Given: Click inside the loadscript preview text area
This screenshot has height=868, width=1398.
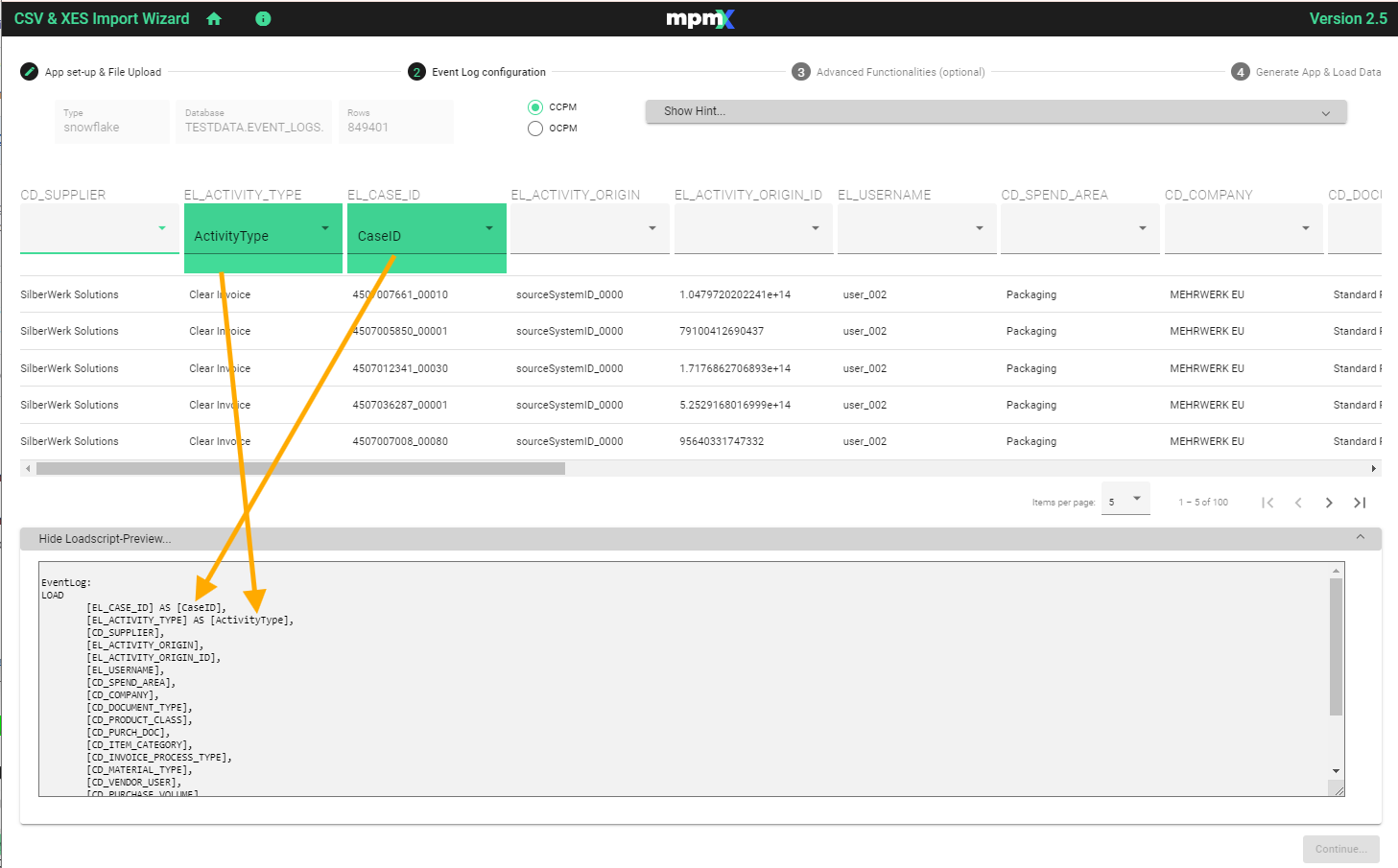Looking at the screenshot, I should (x=691, y=679).
